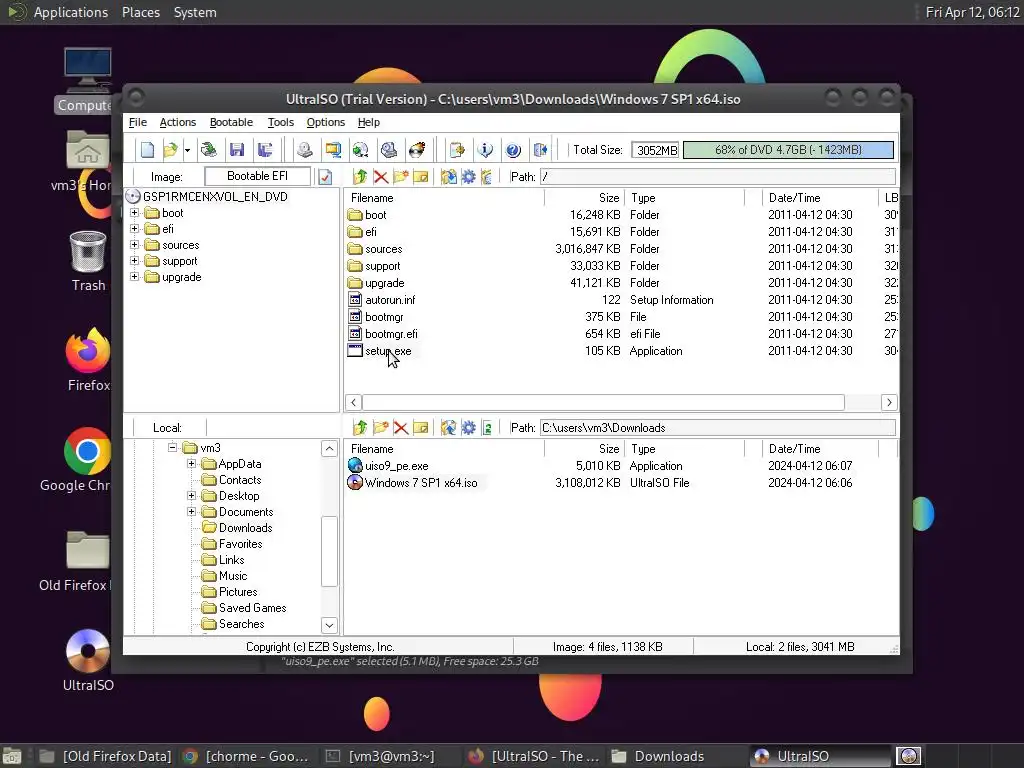
Task: Click the Open CD/DVD toolbar icon
Action: (209, 150)
